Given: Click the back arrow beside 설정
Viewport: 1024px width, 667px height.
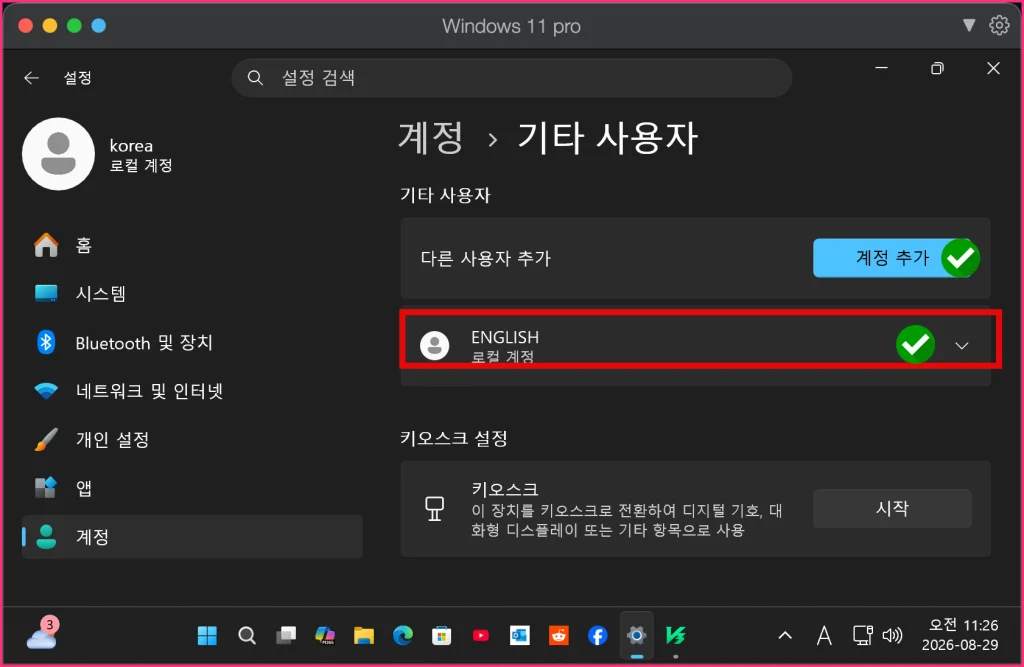Looking at the screenshot, I should pos(31,78).
